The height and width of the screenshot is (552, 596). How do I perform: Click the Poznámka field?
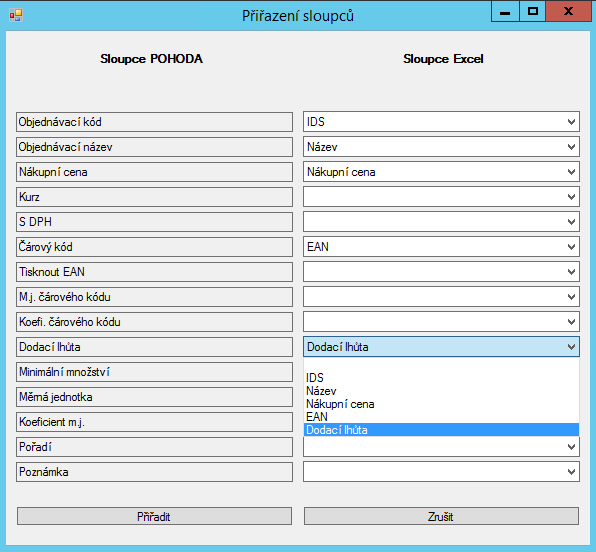point(154,472)
